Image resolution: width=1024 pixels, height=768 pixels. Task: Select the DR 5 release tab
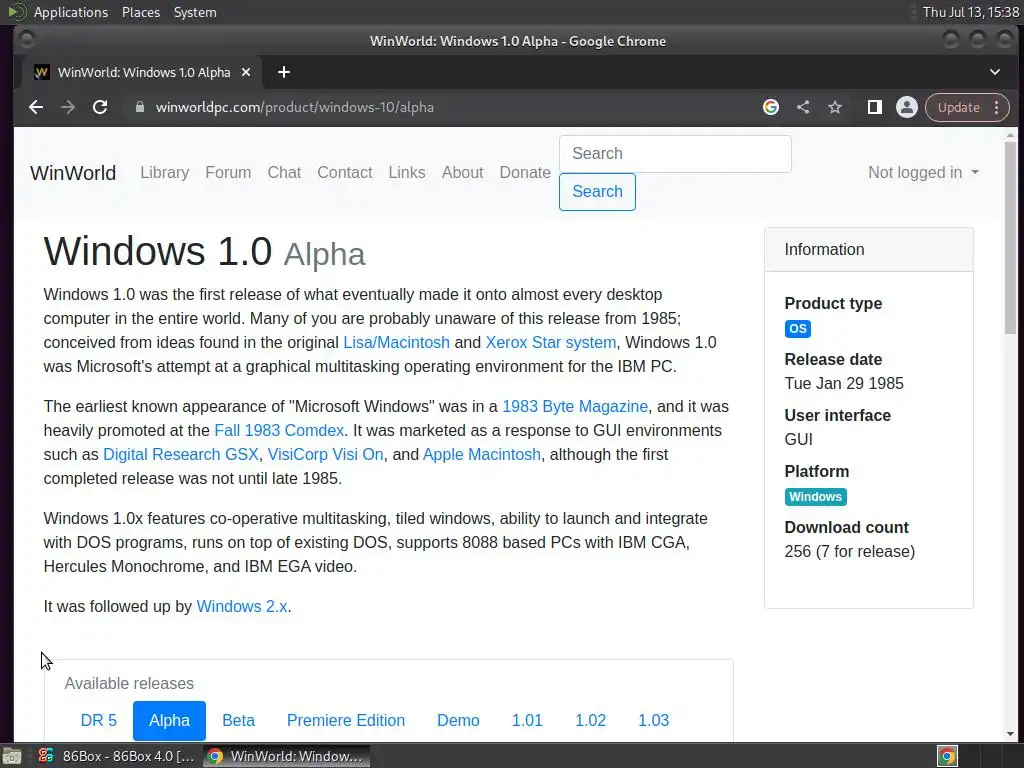(99, 720)
